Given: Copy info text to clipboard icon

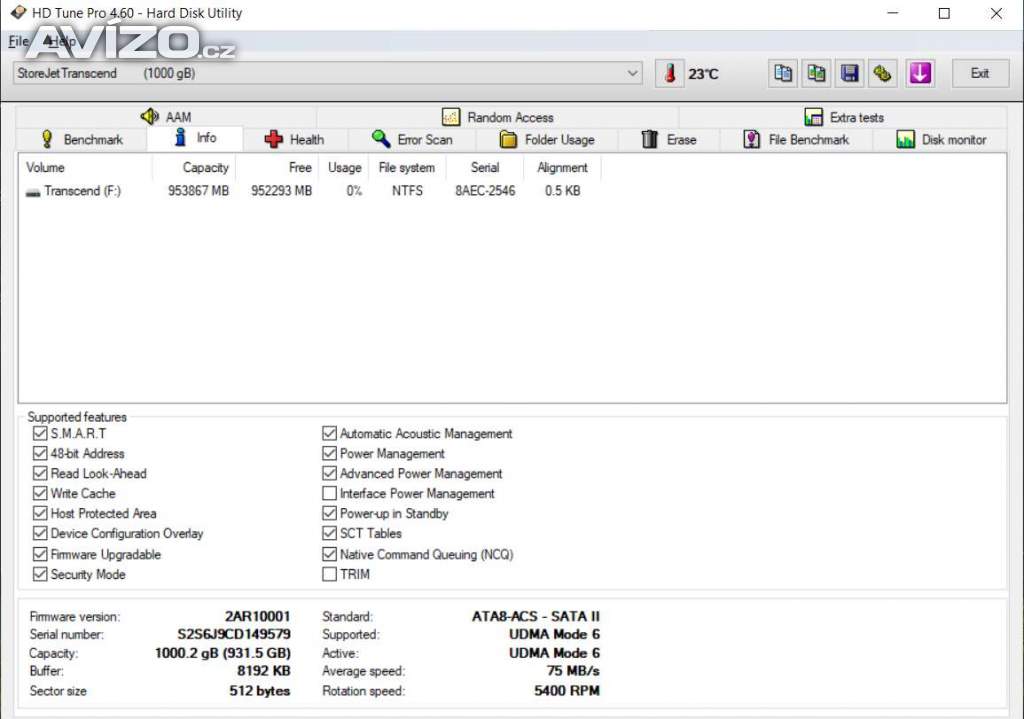Looking at the screenshot, I should click(x=783, y=73).
